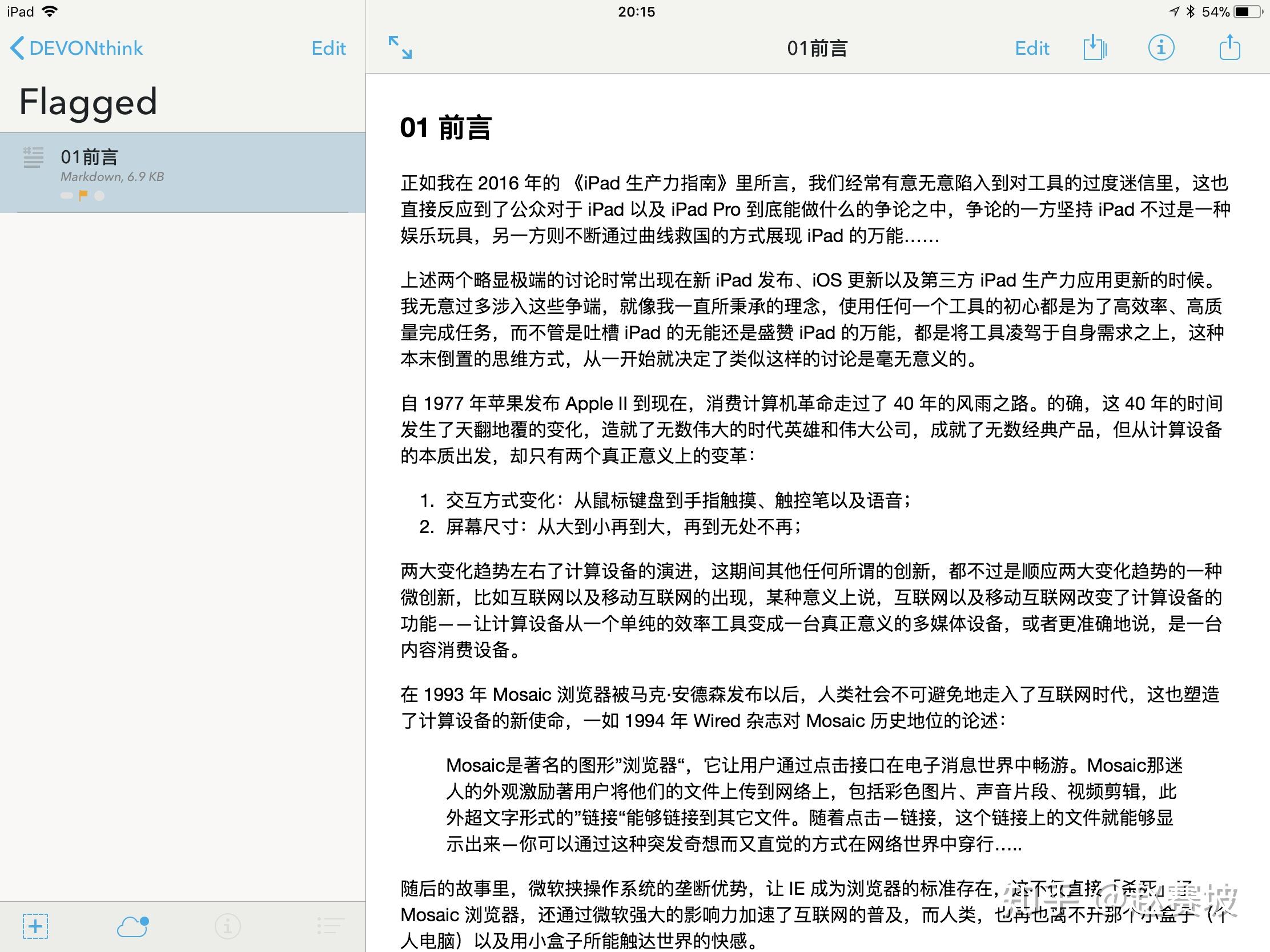Tap the Mosaic blockquote paragraph
Screen dimensions: 1270x952
(x=815, y=805)
